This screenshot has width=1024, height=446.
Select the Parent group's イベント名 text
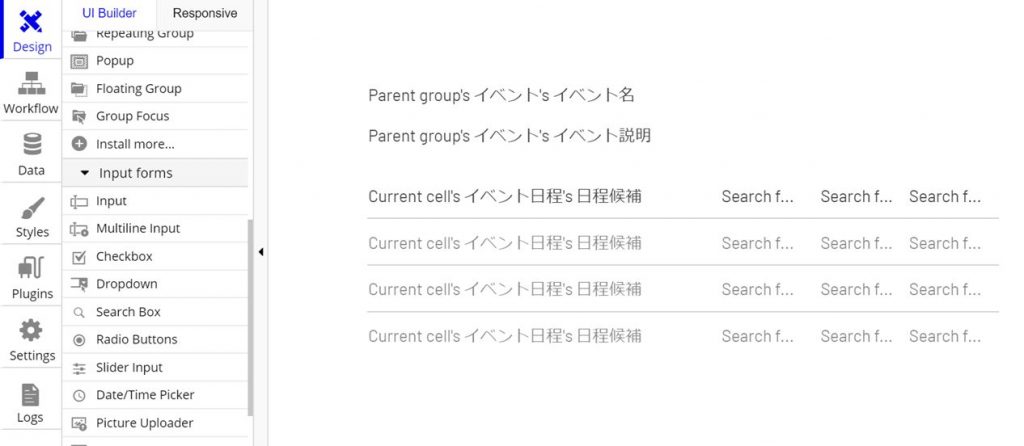coord(502,95)
